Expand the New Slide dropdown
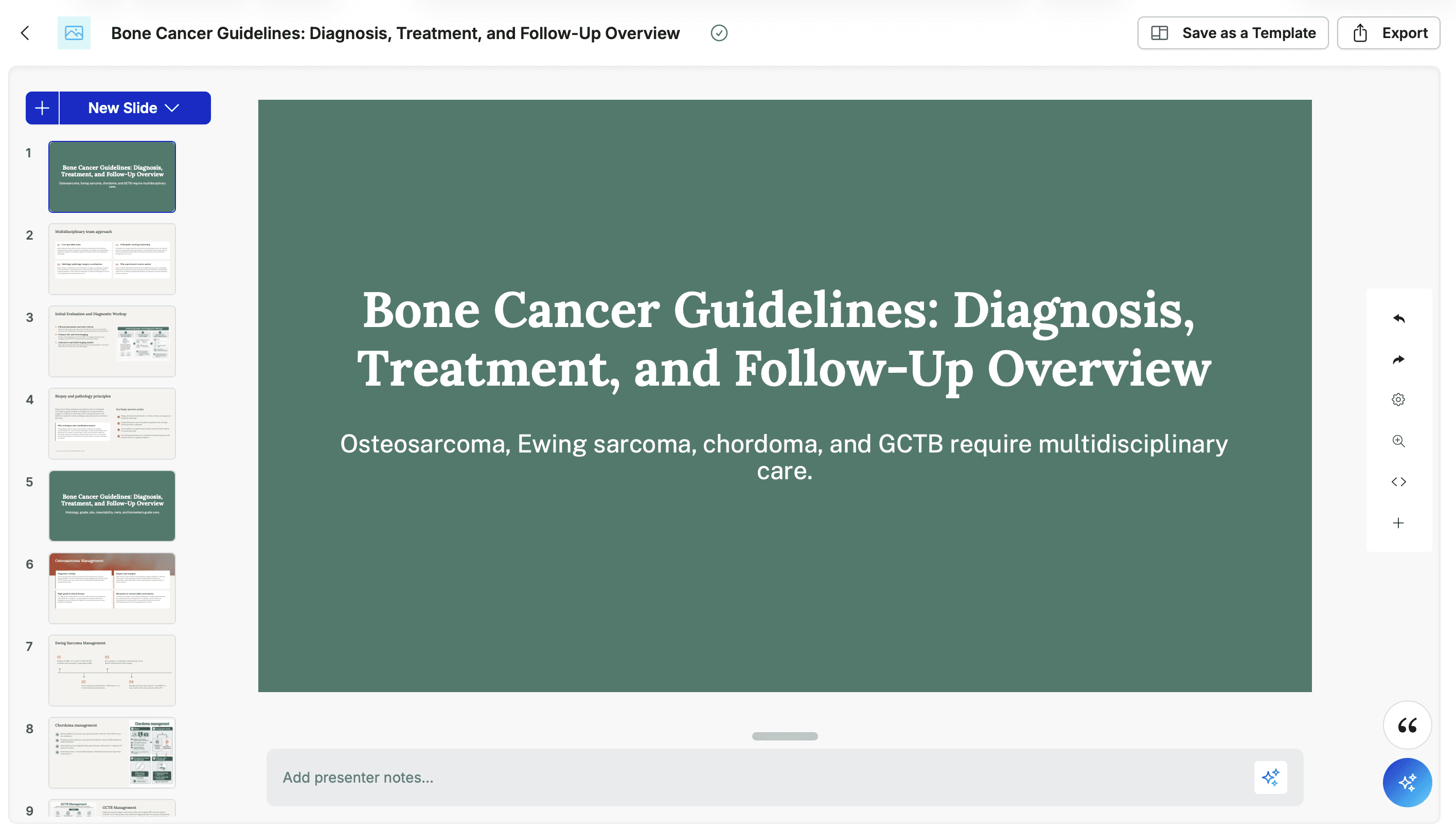Screen dimensions: 1456x833 135,108
